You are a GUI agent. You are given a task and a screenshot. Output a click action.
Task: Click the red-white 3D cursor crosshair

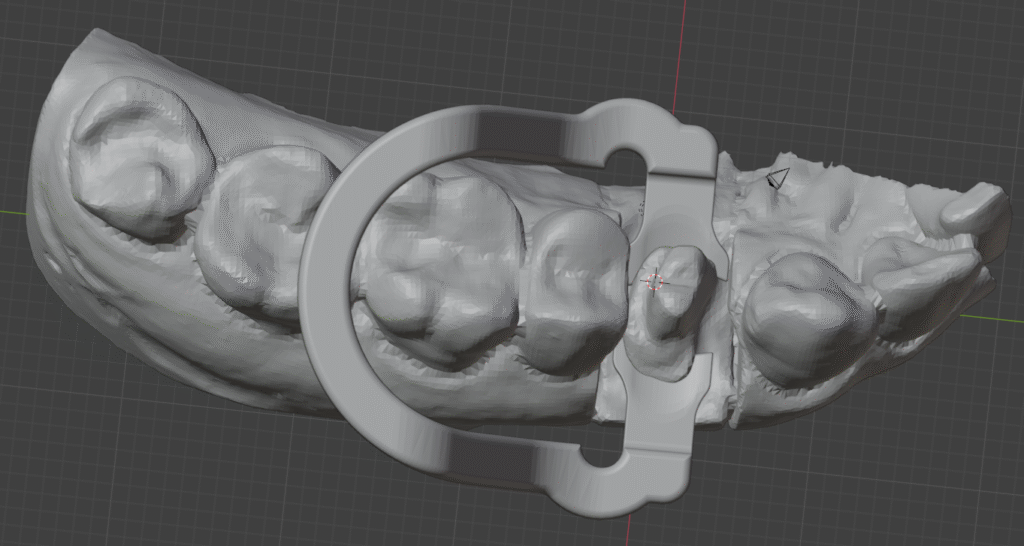point(656,282)
